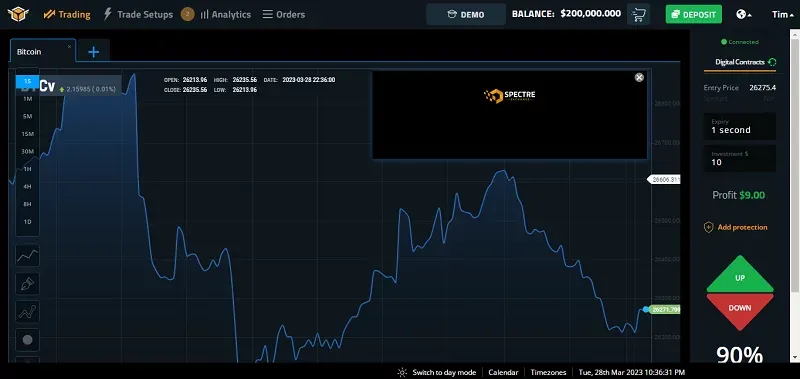Click the green DEPOSIT button
Viewport: 800px width, 379px height.
tap(693, 14)
